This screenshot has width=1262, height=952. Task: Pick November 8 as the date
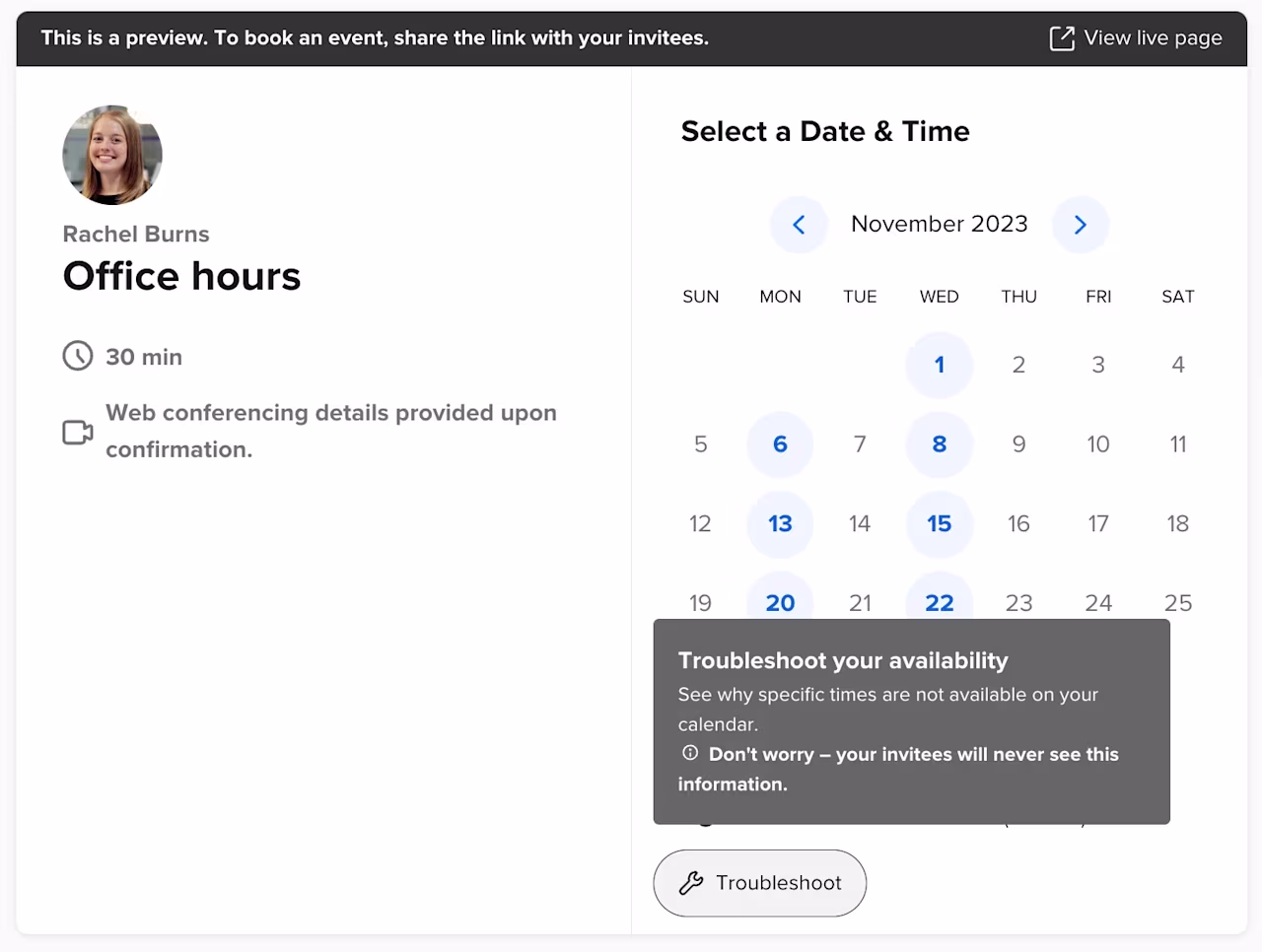pyautogui.click(x=940, y=444)
